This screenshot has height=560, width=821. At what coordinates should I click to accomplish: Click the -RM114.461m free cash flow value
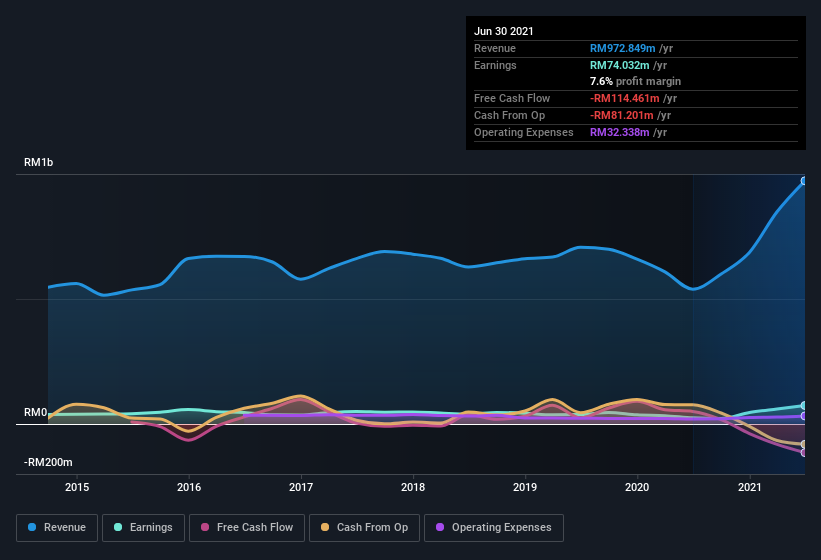coord(625,98)
